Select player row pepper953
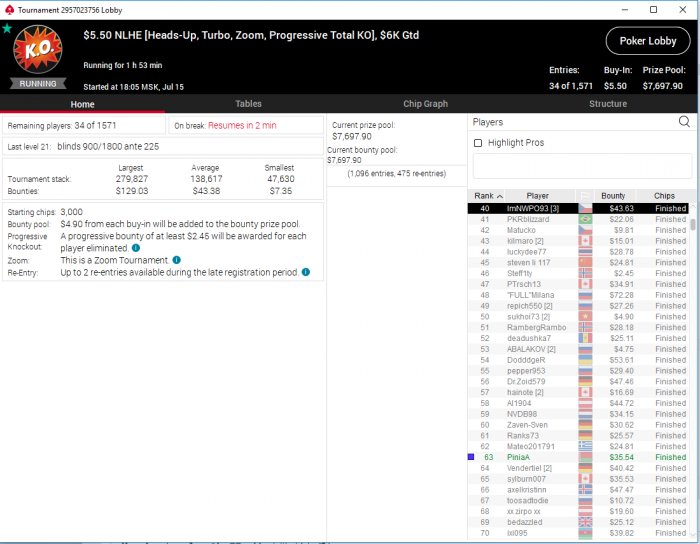The width and height of the screenshot is (700, 544). tap(578, 371)
